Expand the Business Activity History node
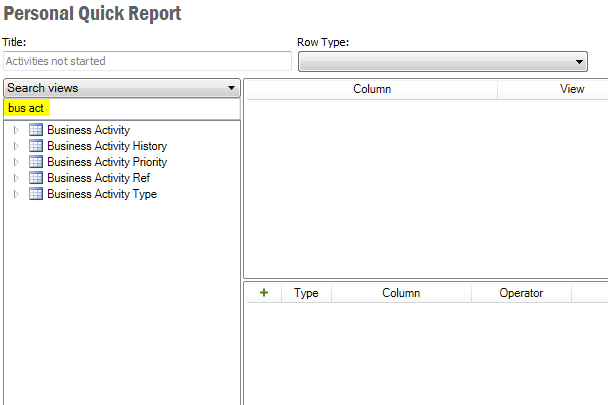Screen dimensions: 608x405 (x=16, y=146)
